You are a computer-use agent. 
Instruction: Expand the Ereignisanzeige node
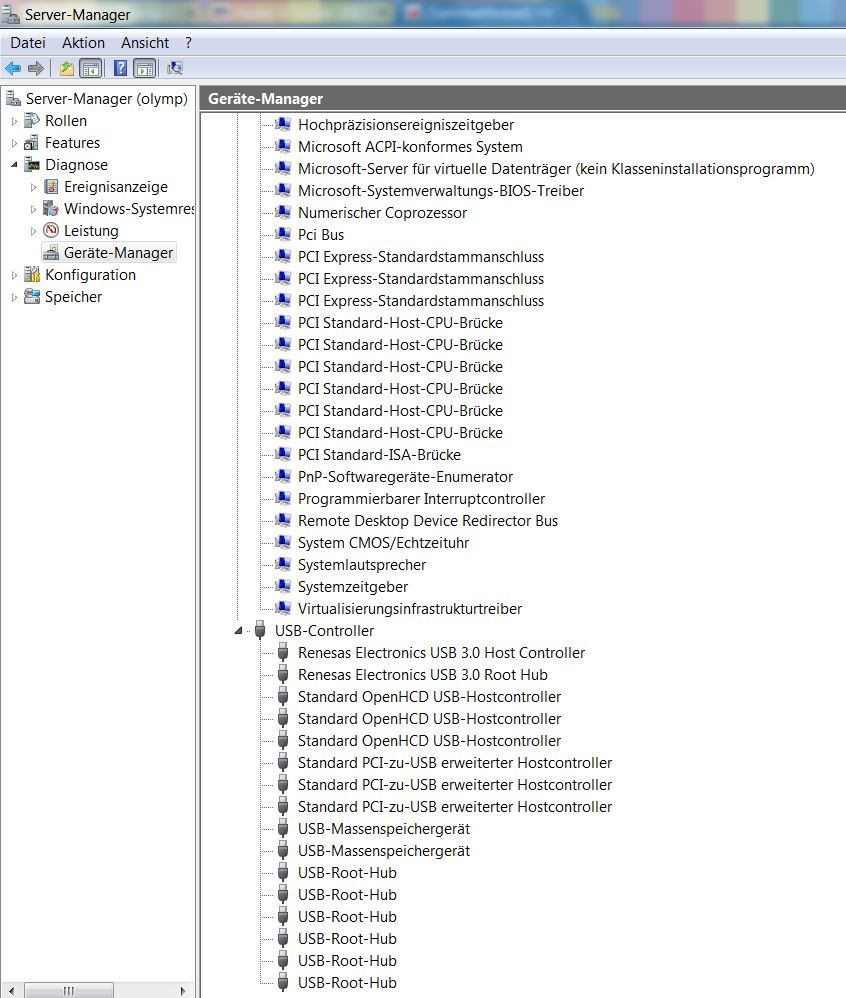click(33, 187)
